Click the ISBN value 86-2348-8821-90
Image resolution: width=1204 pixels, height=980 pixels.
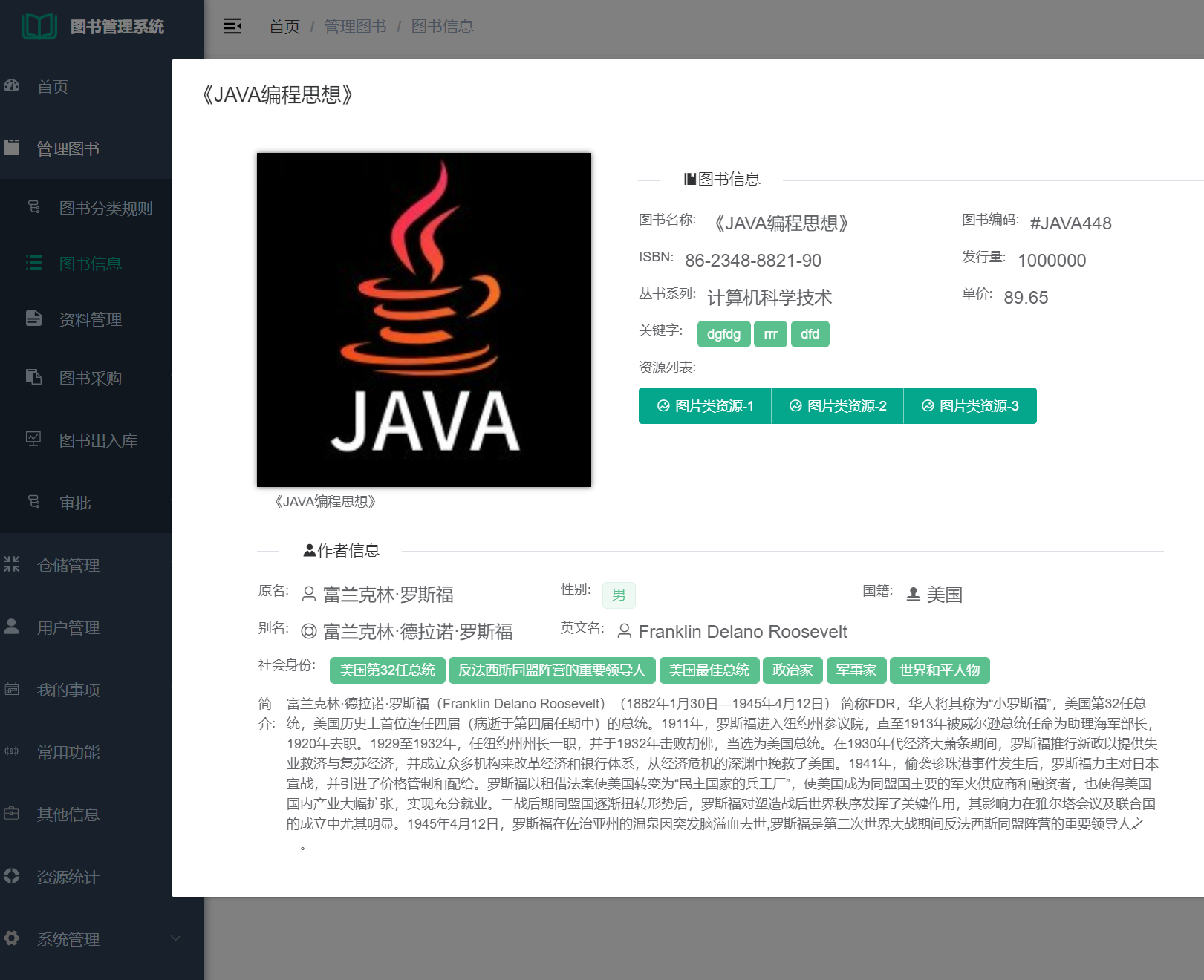coord(753,261)
